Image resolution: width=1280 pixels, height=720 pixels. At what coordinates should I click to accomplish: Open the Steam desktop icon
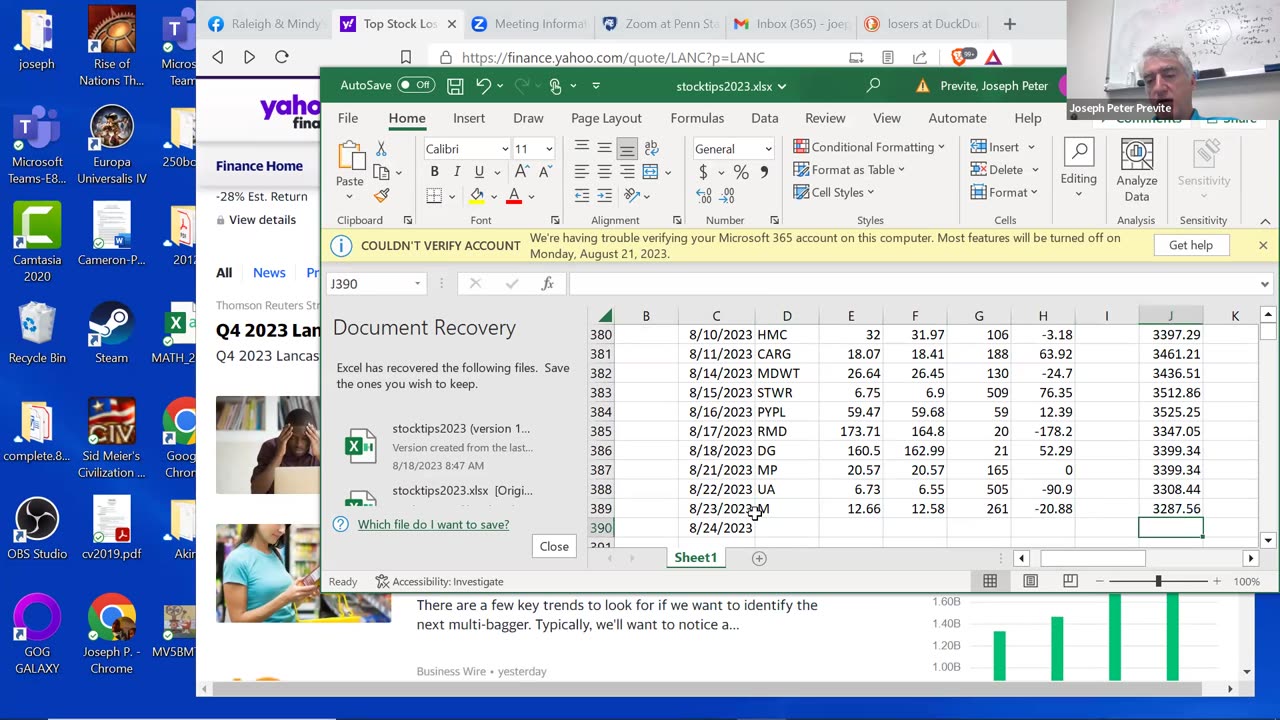point(111,334)
